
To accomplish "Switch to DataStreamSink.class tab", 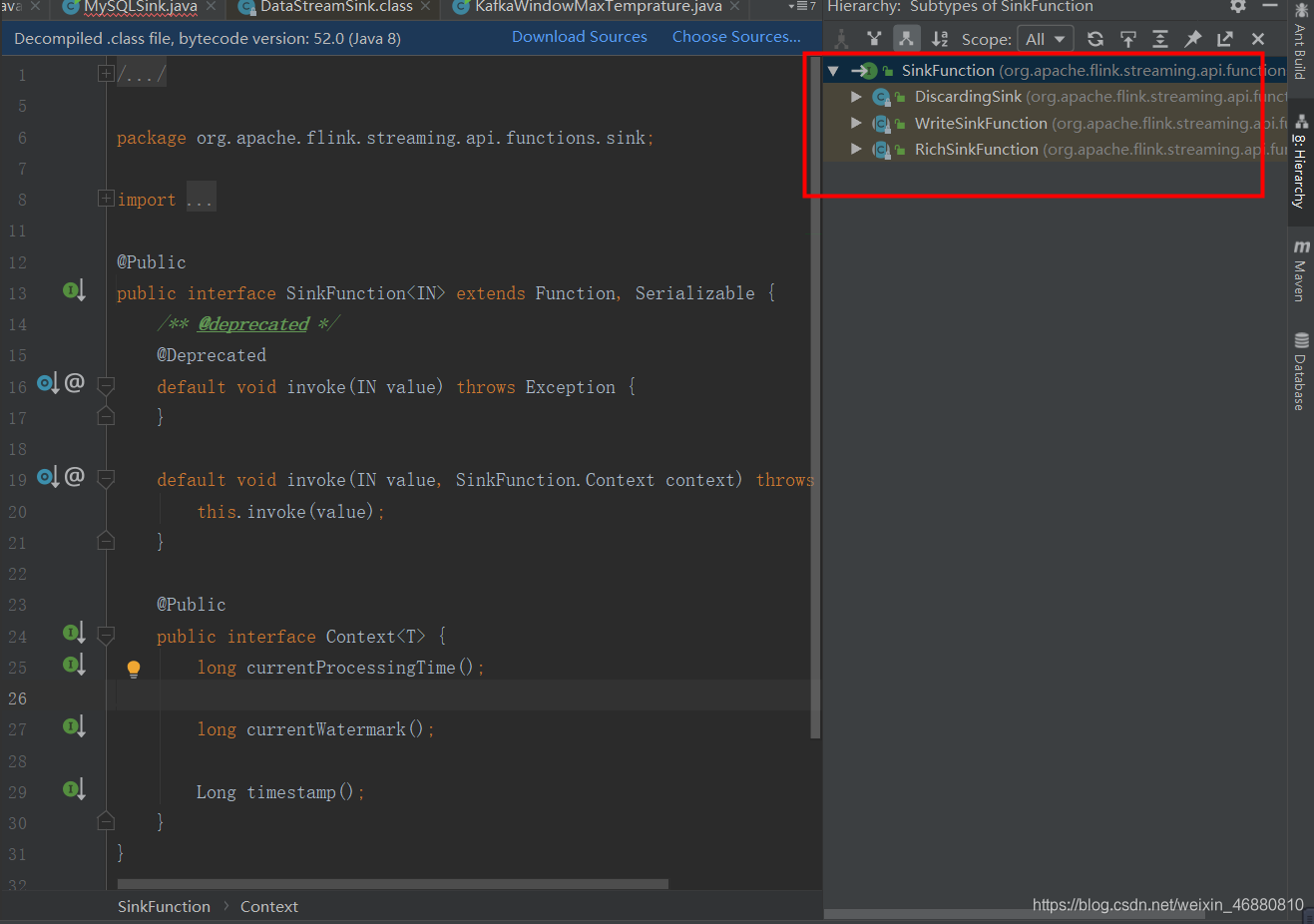I will [336, 7].
